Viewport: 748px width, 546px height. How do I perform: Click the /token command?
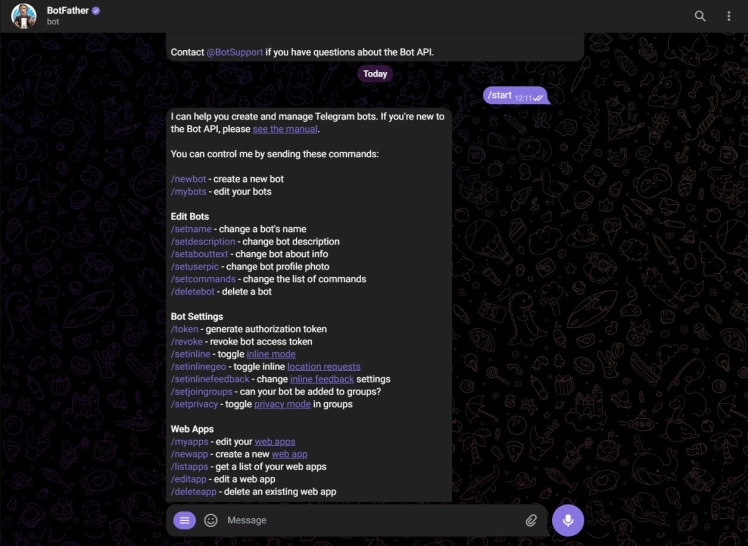coord(185,329)
